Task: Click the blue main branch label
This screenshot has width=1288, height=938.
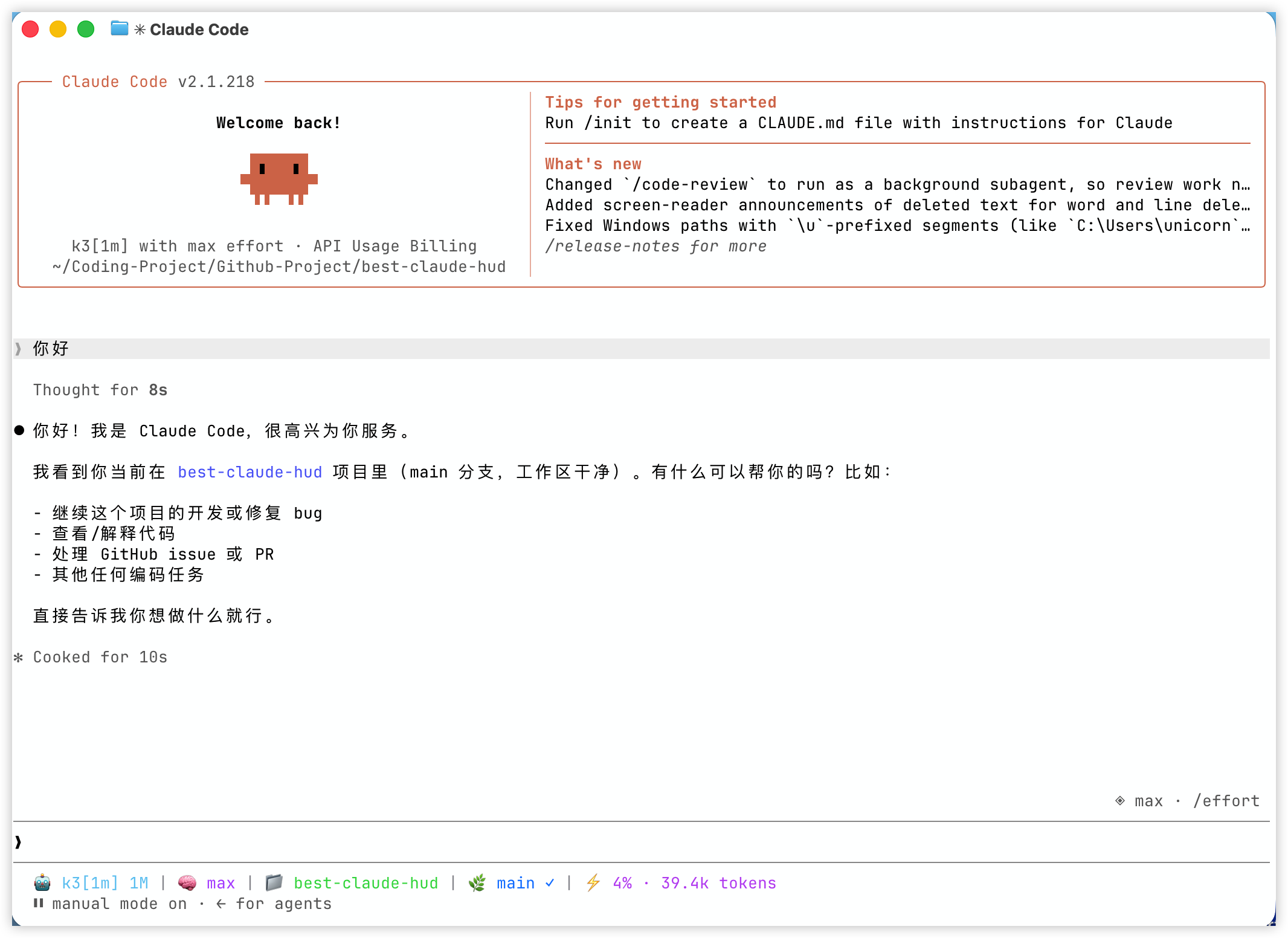Action: point(516,883)
